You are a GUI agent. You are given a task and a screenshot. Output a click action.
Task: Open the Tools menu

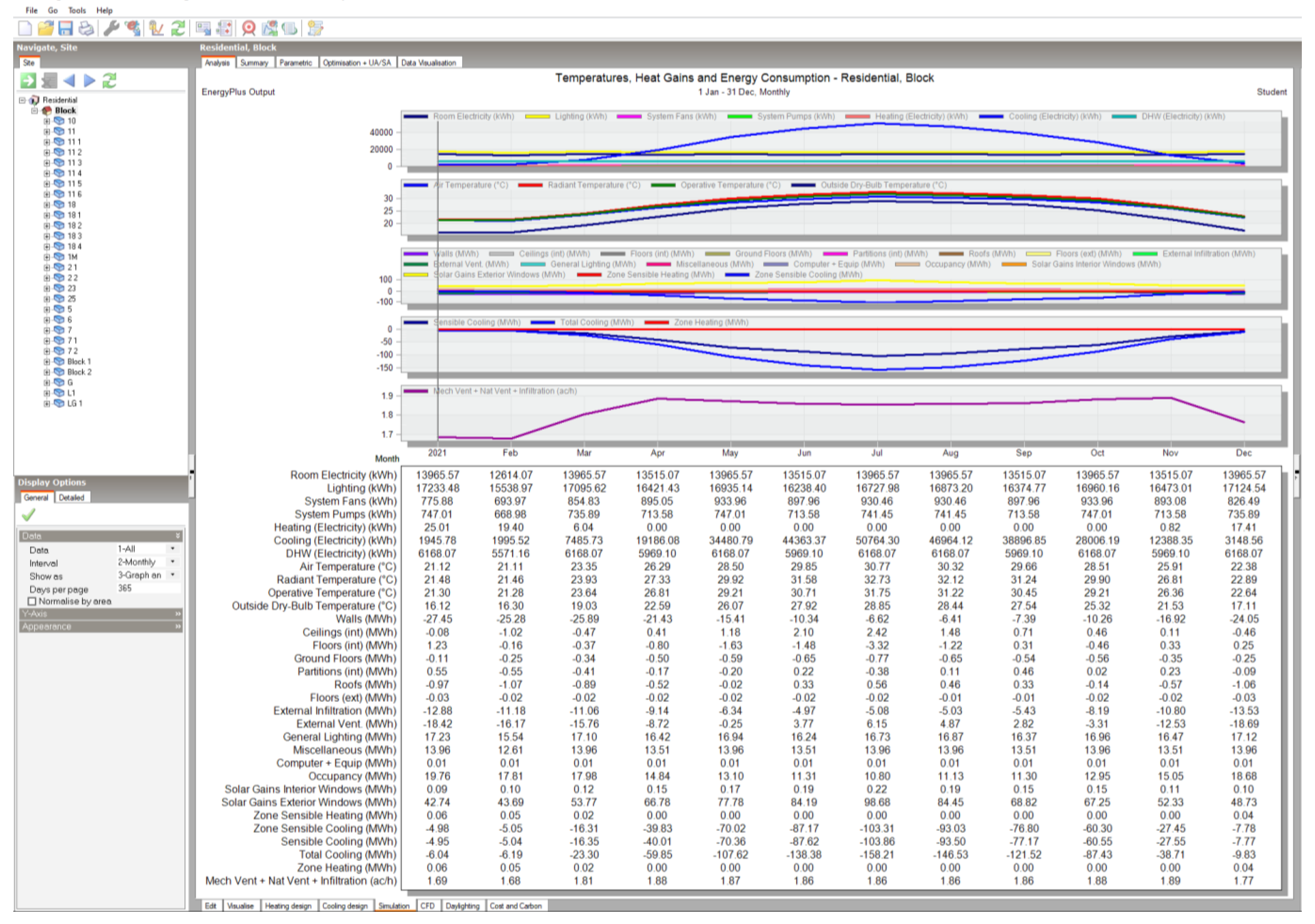coord(77,10)
